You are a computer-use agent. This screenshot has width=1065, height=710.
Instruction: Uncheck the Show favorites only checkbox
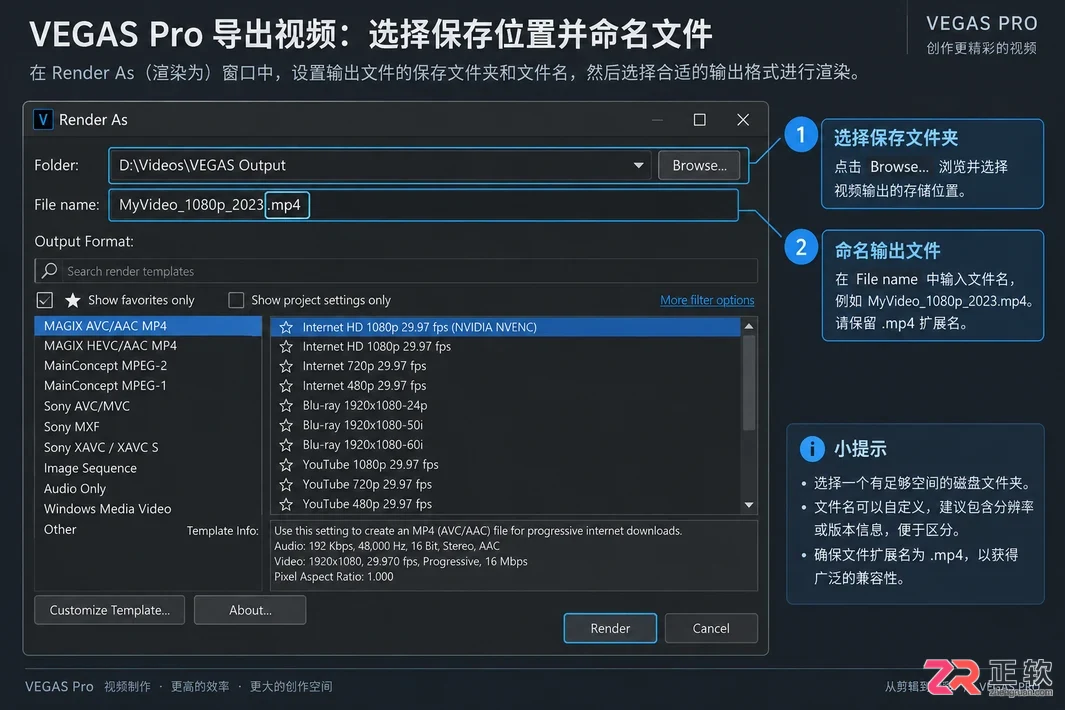(x=45, y=300)
